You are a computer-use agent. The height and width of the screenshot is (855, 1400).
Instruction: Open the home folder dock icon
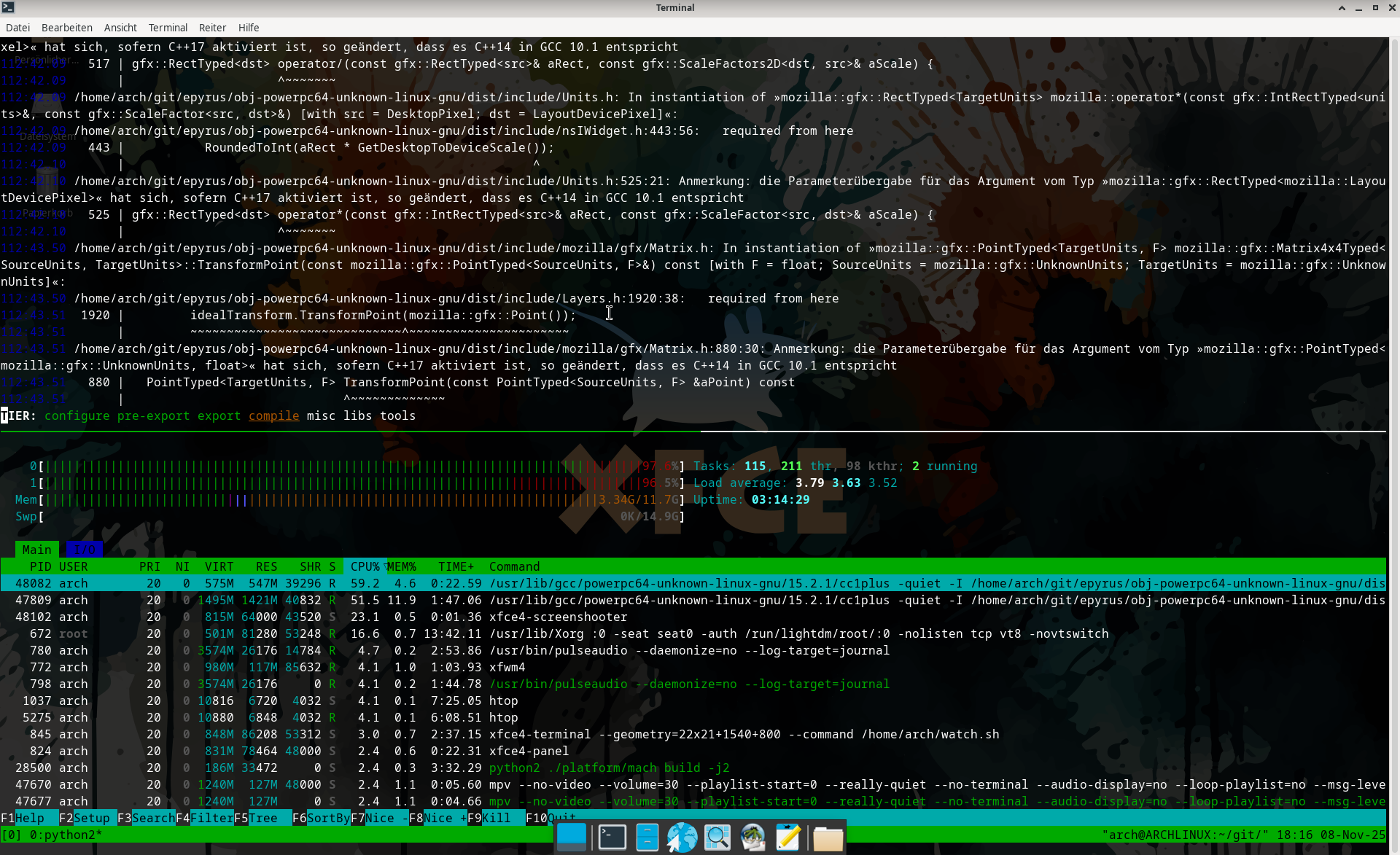(828, 838)
